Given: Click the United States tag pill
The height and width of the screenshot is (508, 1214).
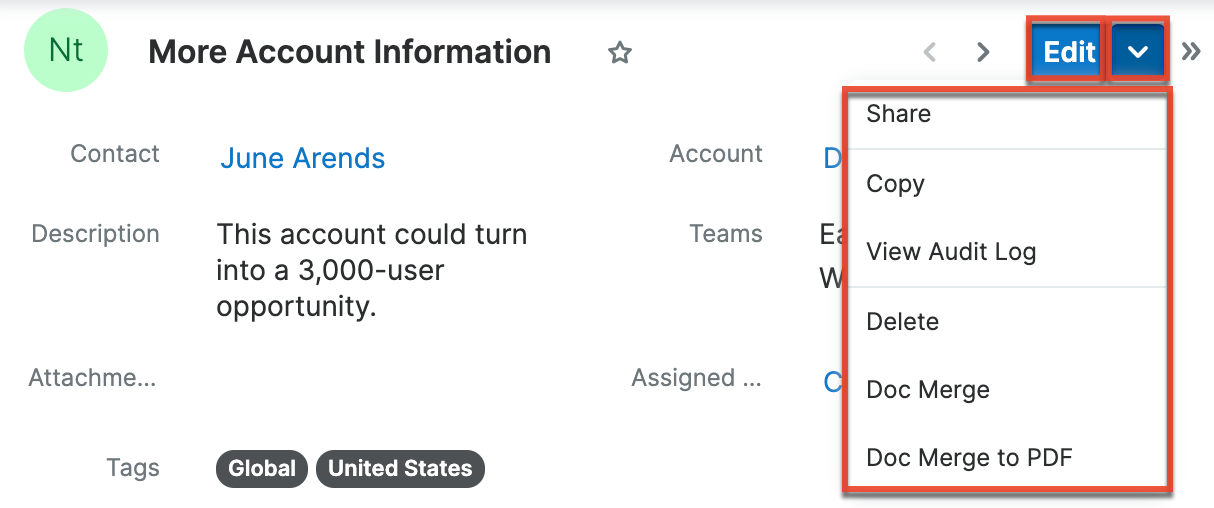Looking at the screenshot, I should (x=400, y=468).
